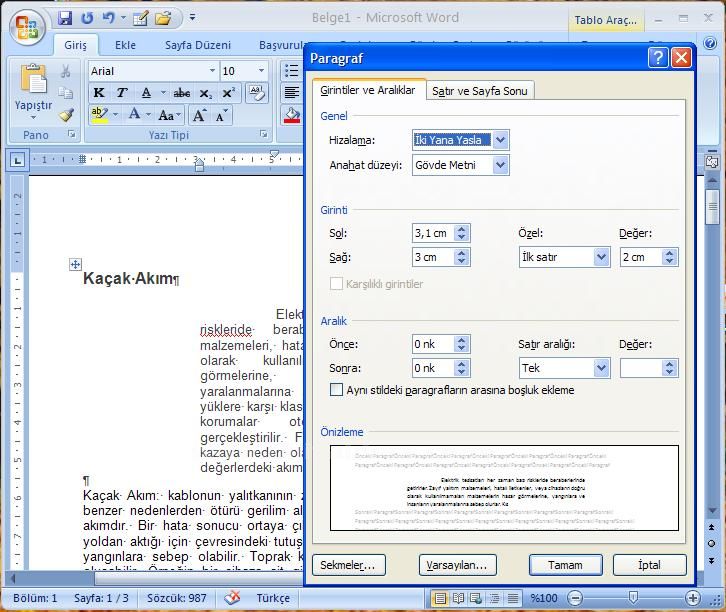726x612 pixels.
Task: Confirm with the Tamam button
Action: pos(565,565)
